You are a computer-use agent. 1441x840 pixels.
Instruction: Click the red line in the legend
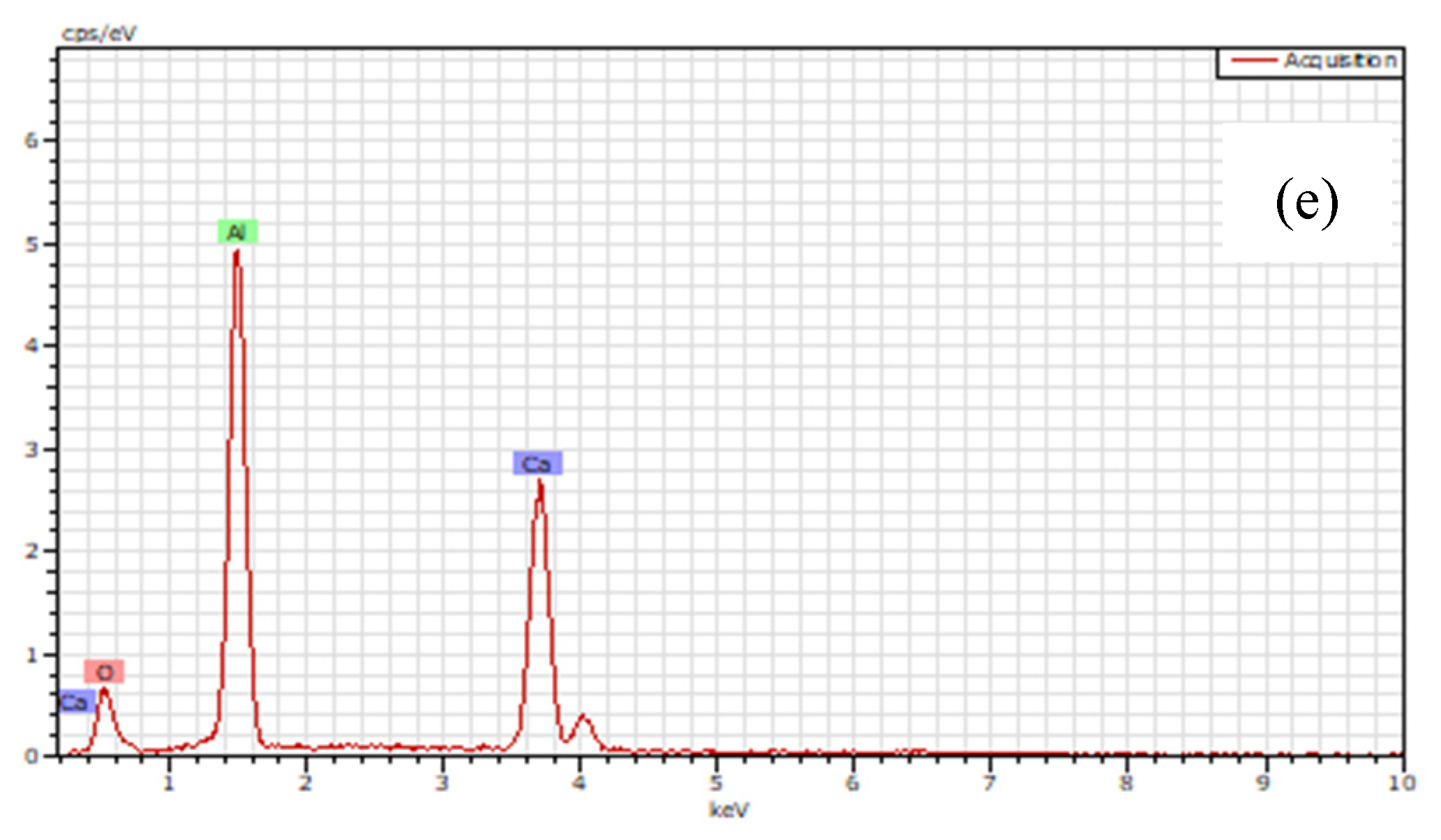[x=1253, y=61]
